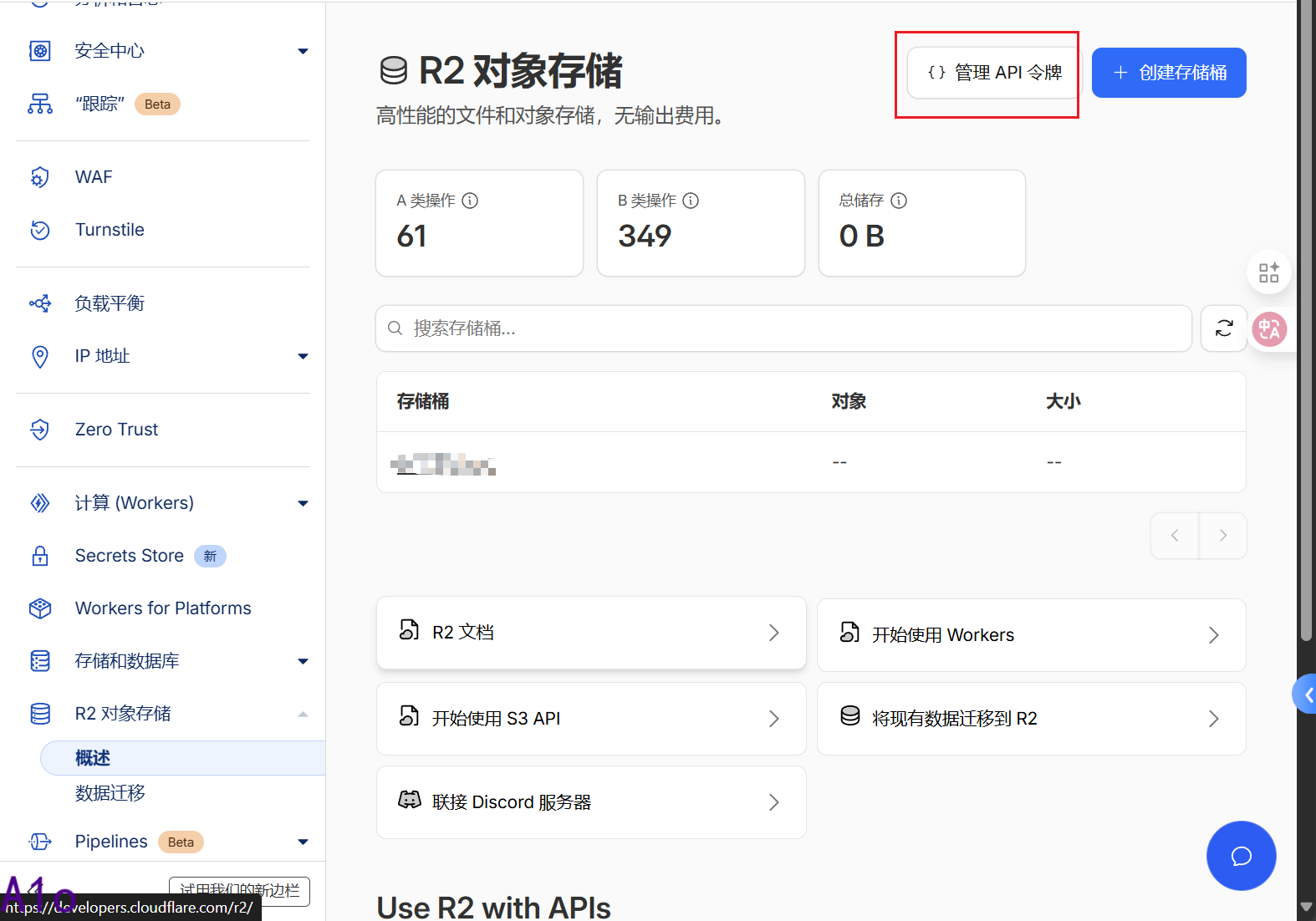
Task: Click the 创建存储桶 button
Action: tap(1168, 73)
